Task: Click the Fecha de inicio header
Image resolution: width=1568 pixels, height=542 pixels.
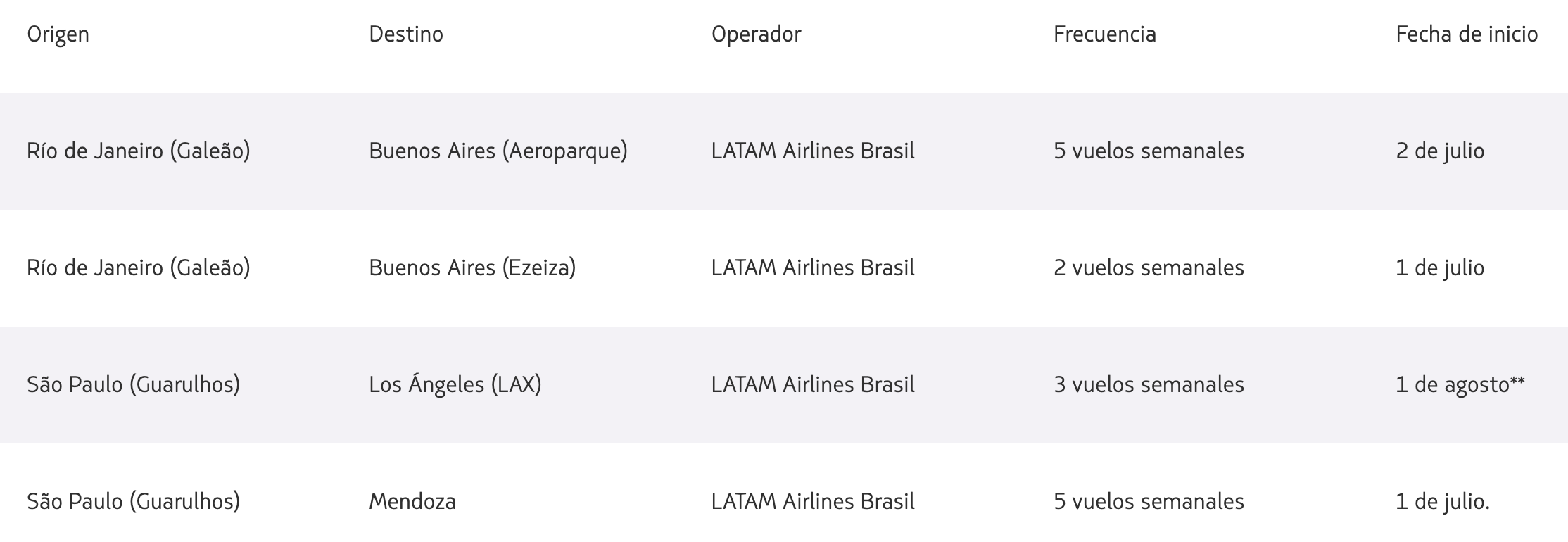Action: (x=1467, y=34)
